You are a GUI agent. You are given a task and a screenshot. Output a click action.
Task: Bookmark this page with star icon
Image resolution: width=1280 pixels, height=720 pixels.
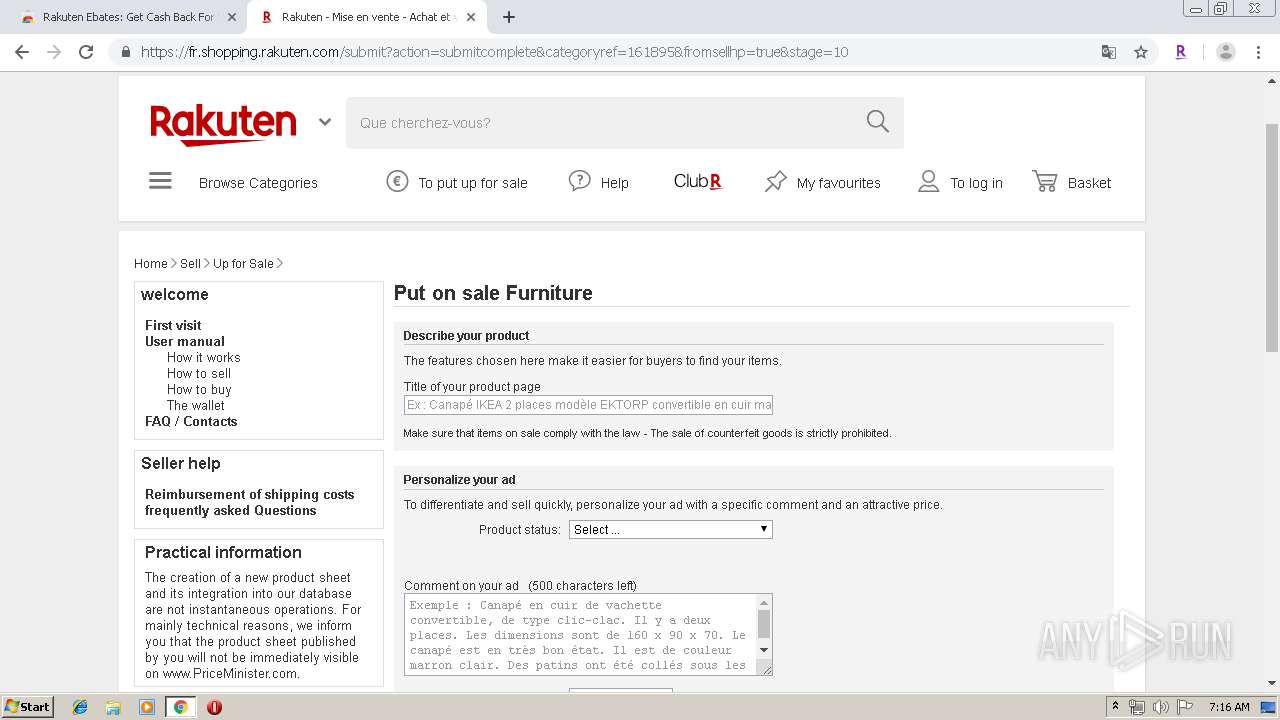tap(1141, 52)
